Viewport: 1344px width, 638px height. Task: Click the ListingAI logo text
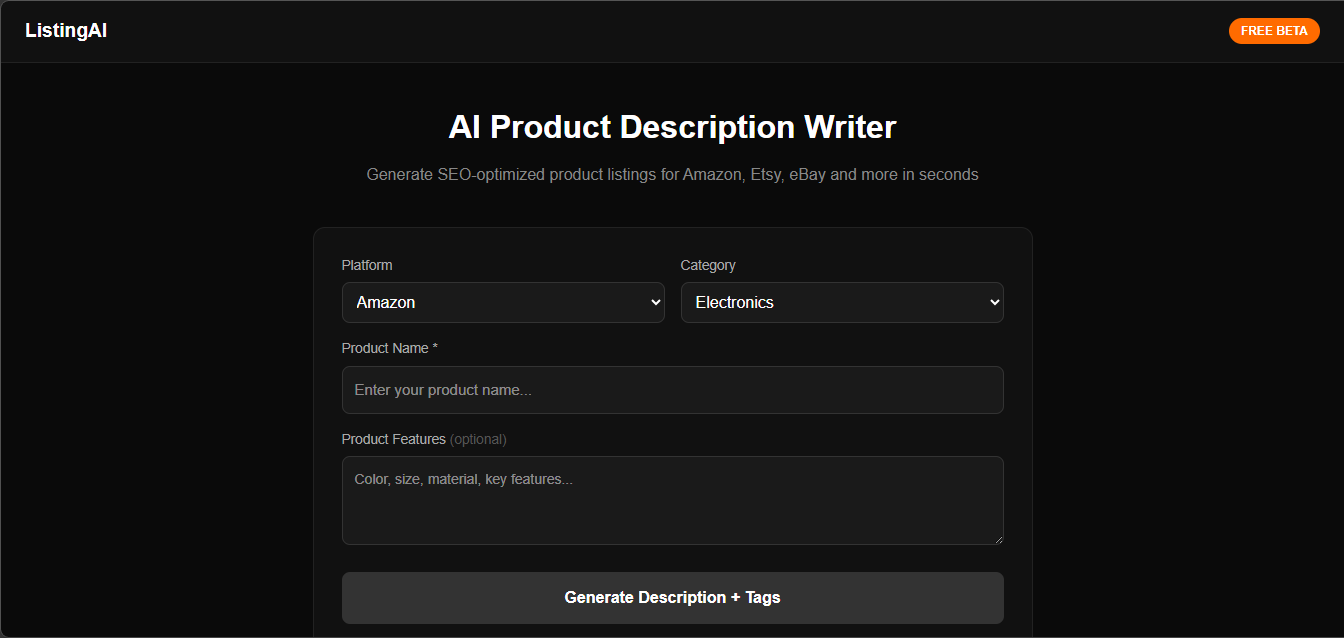click(66, 31)
